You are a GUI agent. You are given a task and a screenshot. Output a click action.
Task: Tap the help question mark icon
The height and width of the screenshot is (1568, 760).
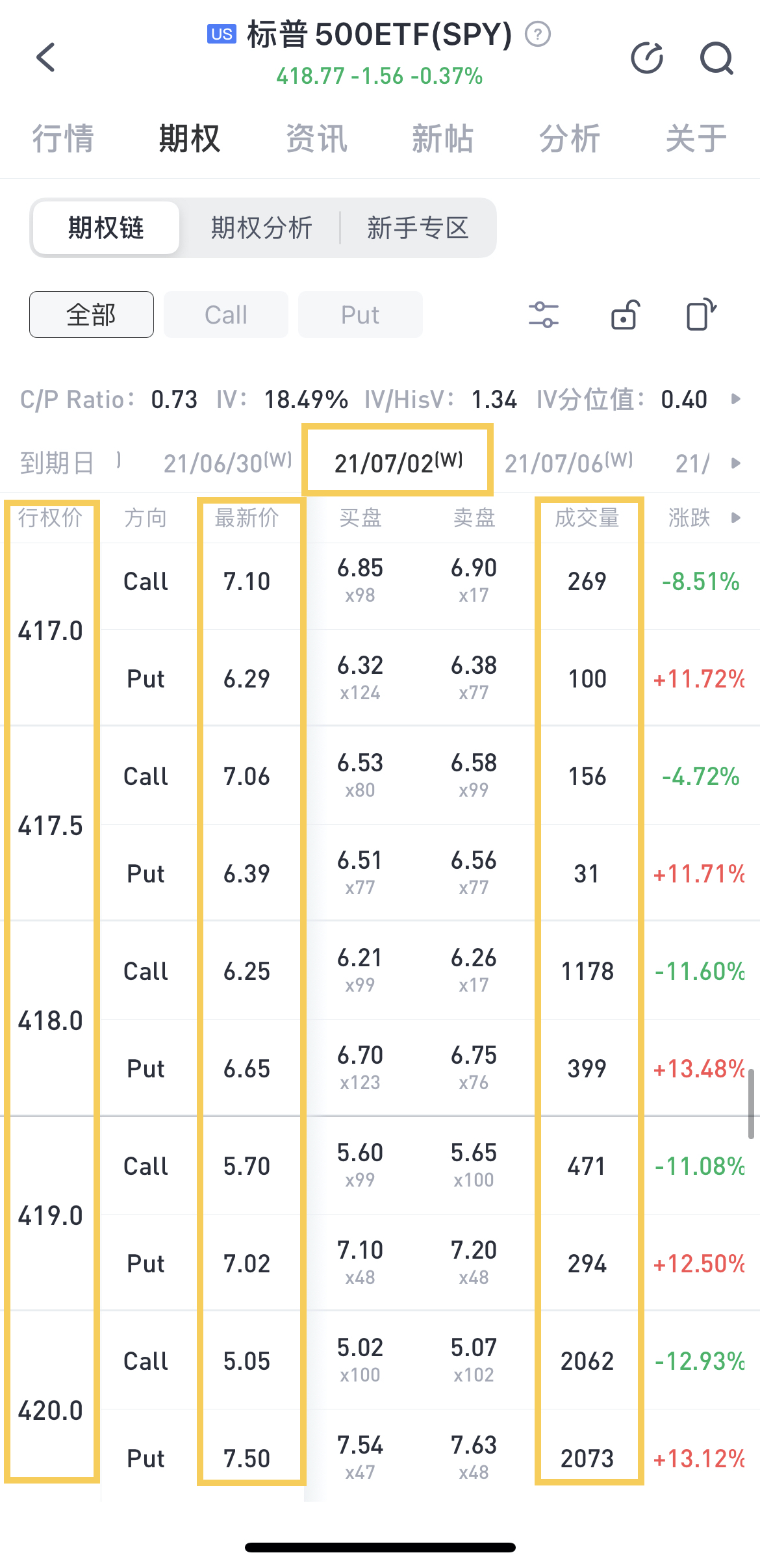point(538,34)
